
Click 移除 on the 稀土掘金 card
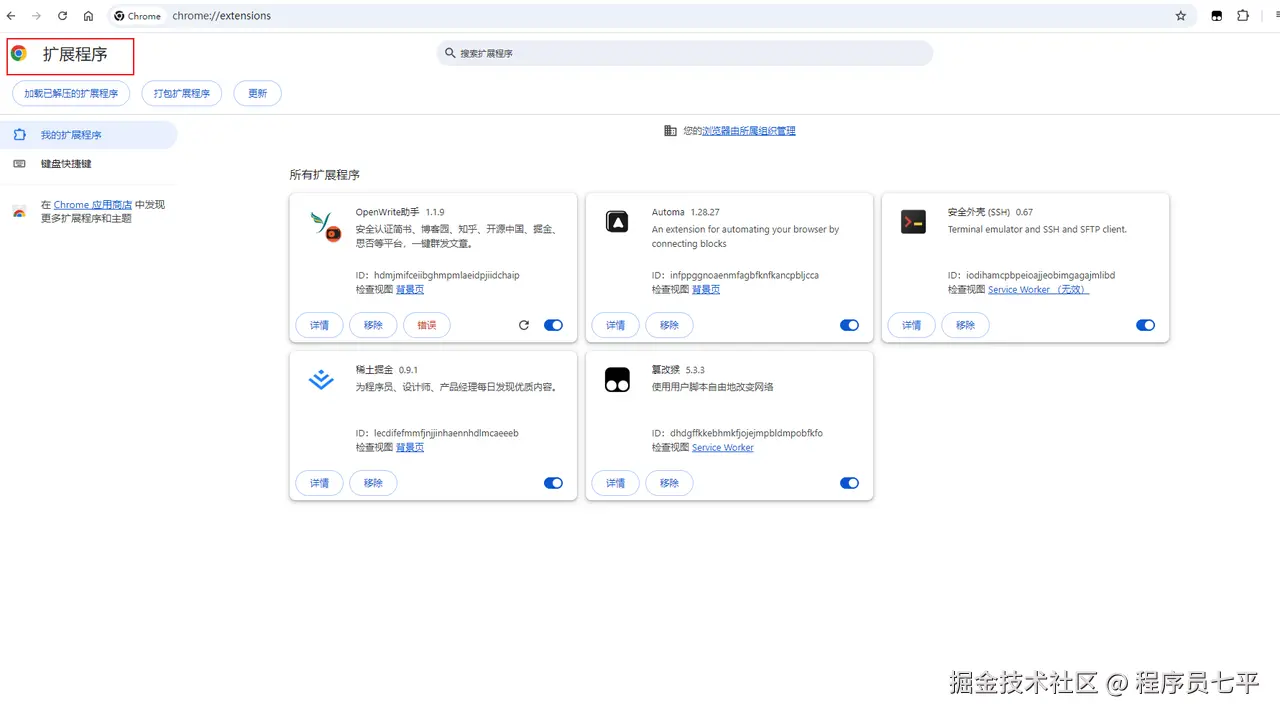click(x=374, y=483)
